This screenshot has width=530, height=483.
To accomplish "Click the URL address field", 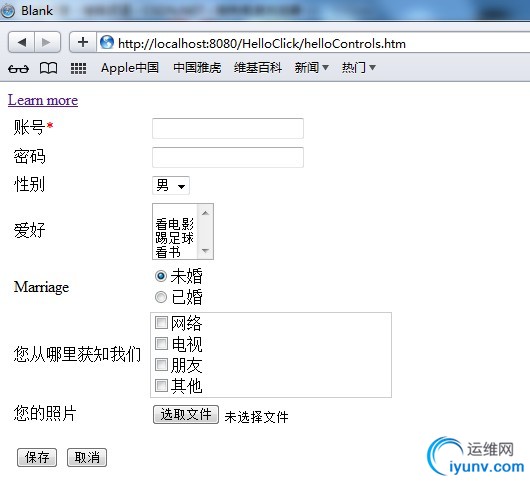I will pos(314,43).
